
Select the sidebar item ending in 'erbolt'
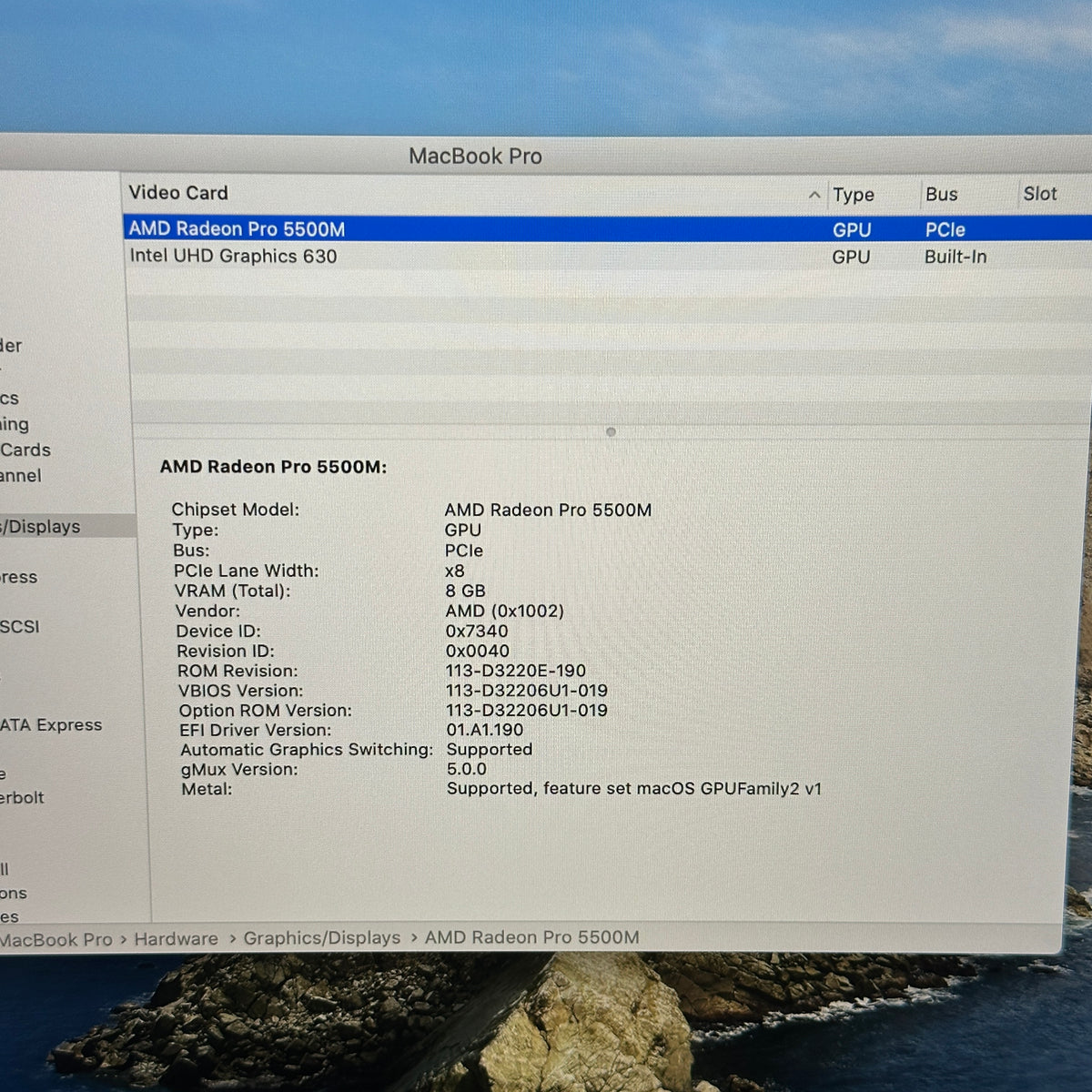pyautogui.click(x=22, y=798)
